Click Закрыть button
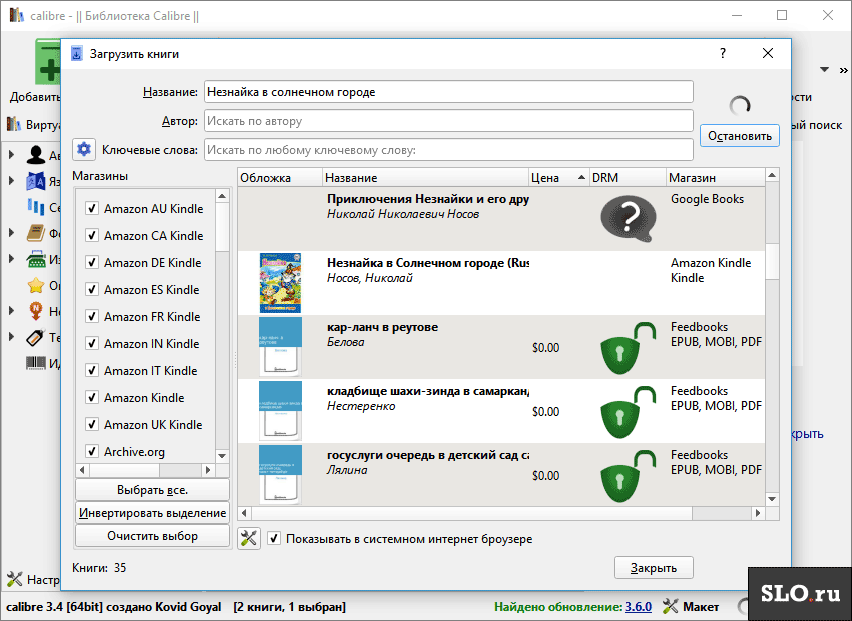 (654, 568)
